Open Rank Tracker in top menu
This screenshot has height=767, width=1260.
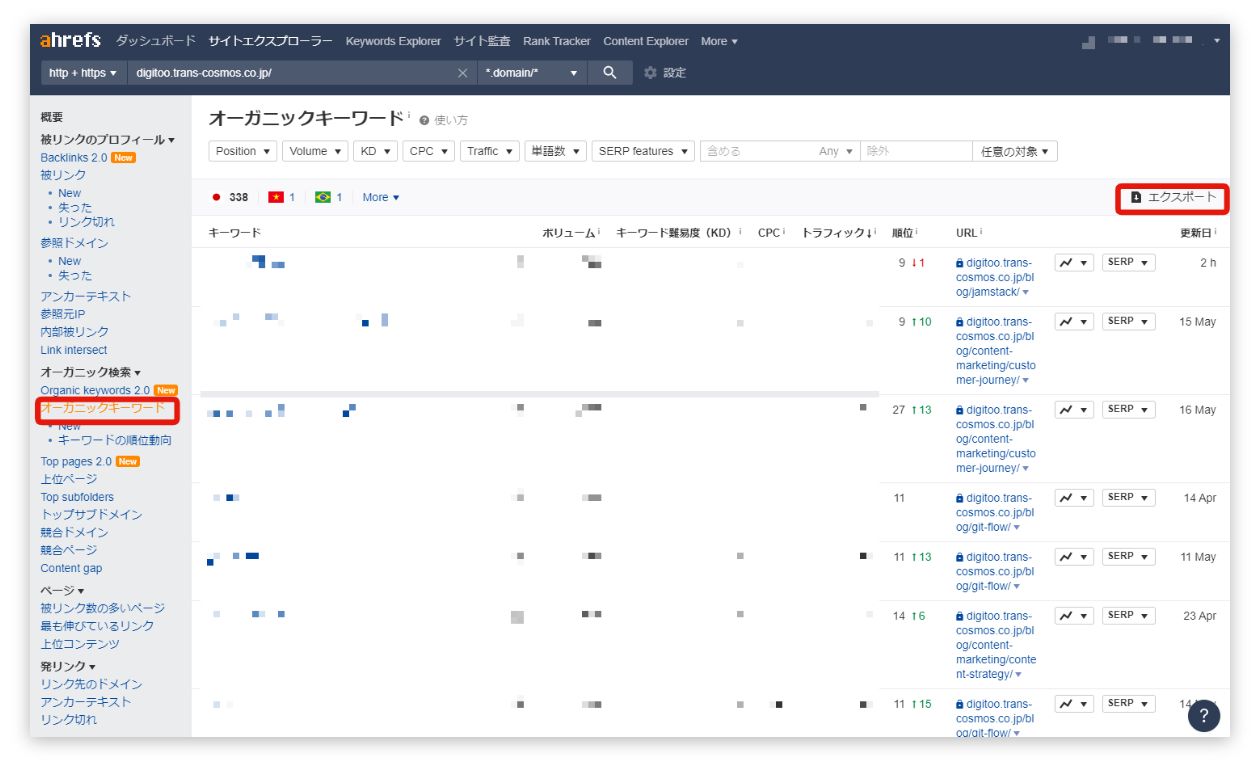coord(557,41)
